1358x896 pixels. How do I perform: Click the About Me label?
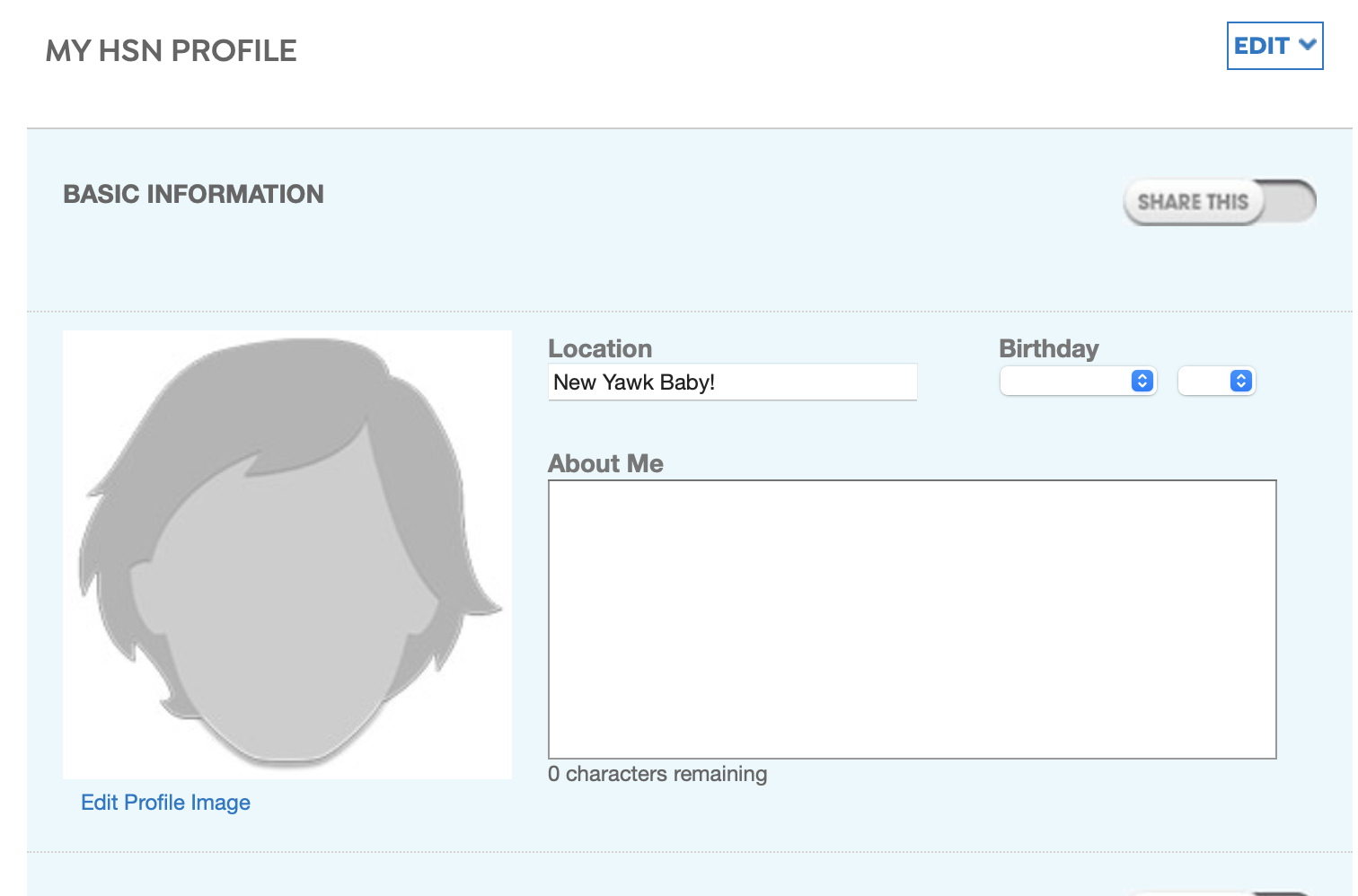[x=605, y=463]
